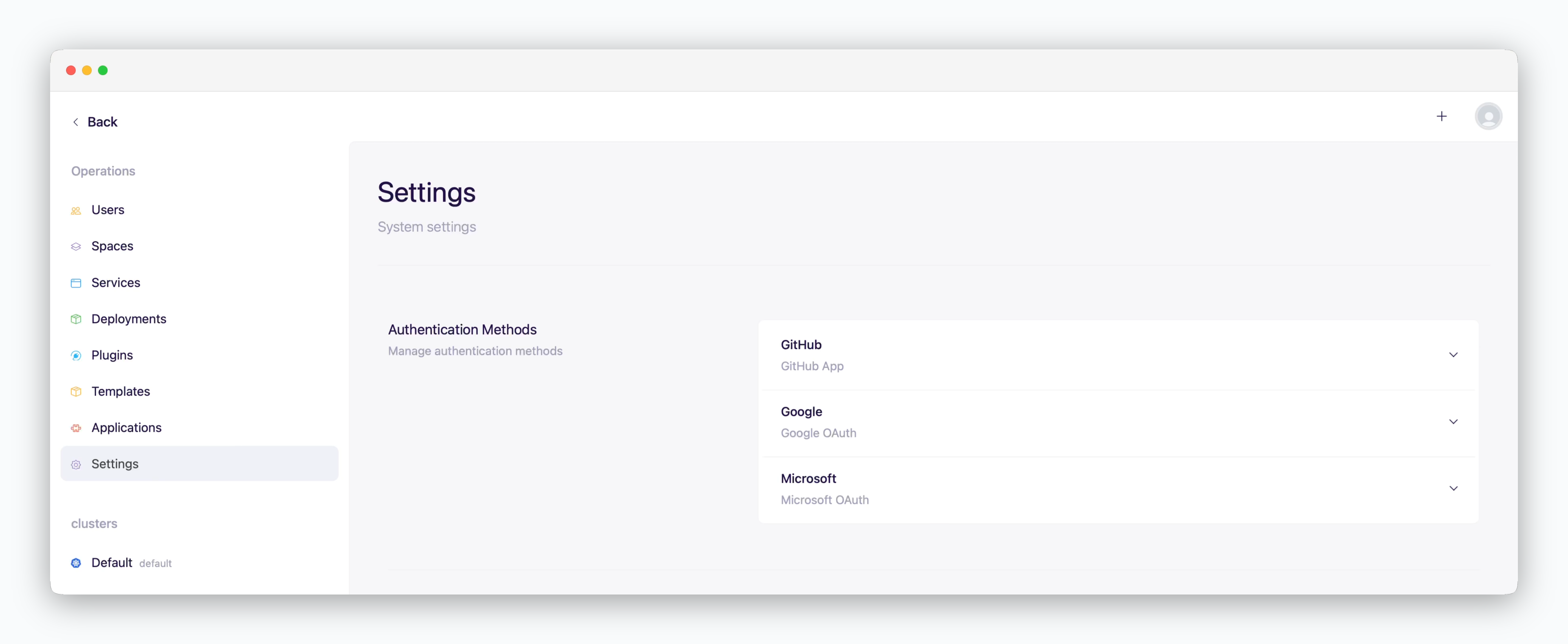
Task: Click the Microsoft OAuth subtitle text
Action: point(824,500)
